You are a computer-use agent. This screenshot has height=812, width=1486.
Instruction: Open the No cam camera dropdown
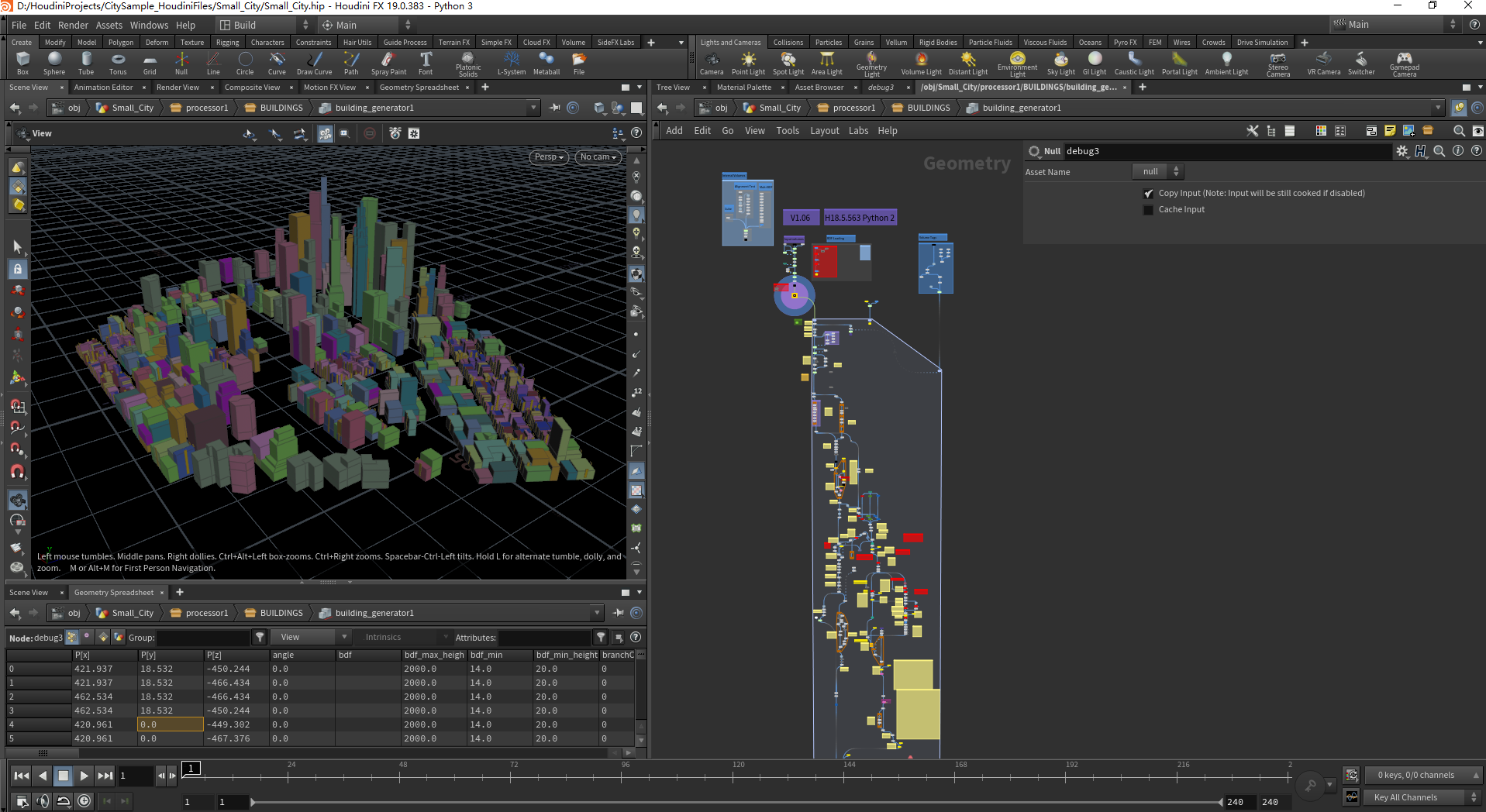pos(598,157)
